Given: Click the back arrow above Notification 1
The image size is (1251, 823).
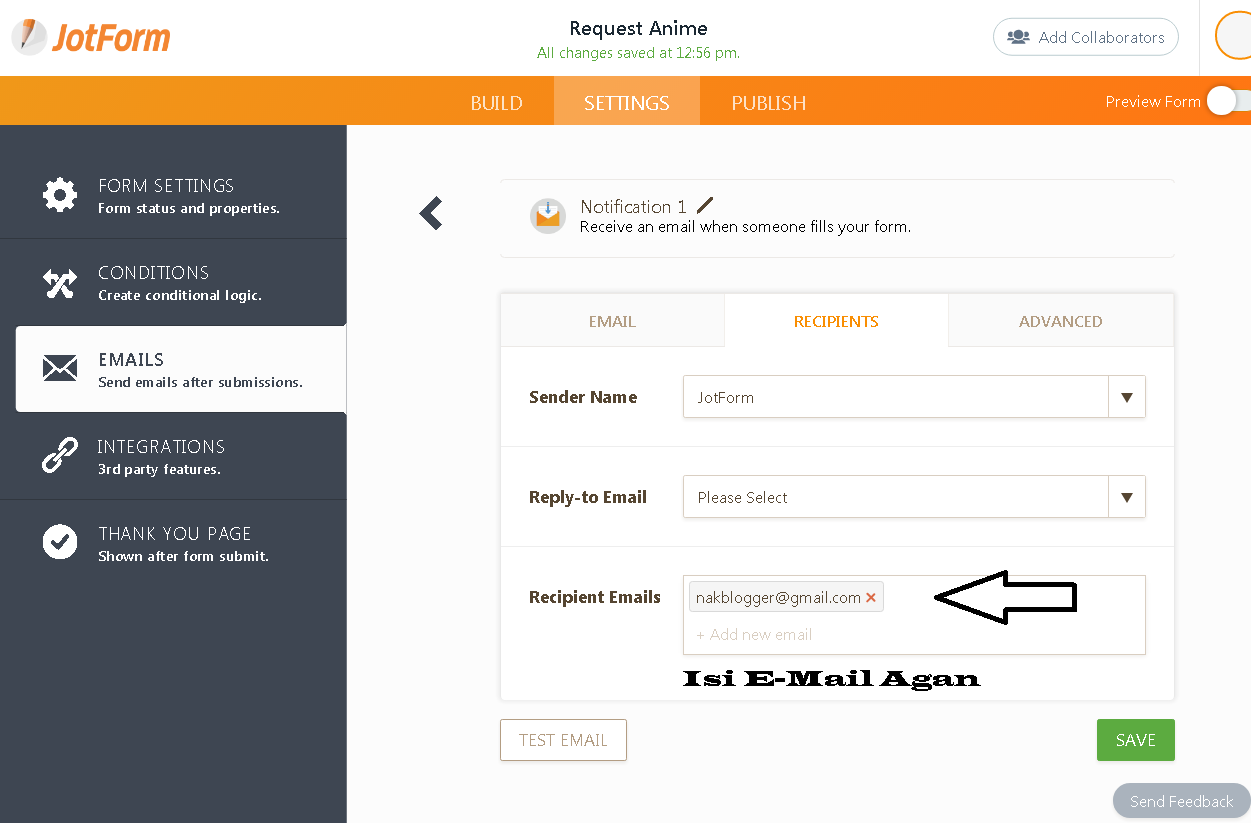Looking at the screenshot, I should point(431,213).
